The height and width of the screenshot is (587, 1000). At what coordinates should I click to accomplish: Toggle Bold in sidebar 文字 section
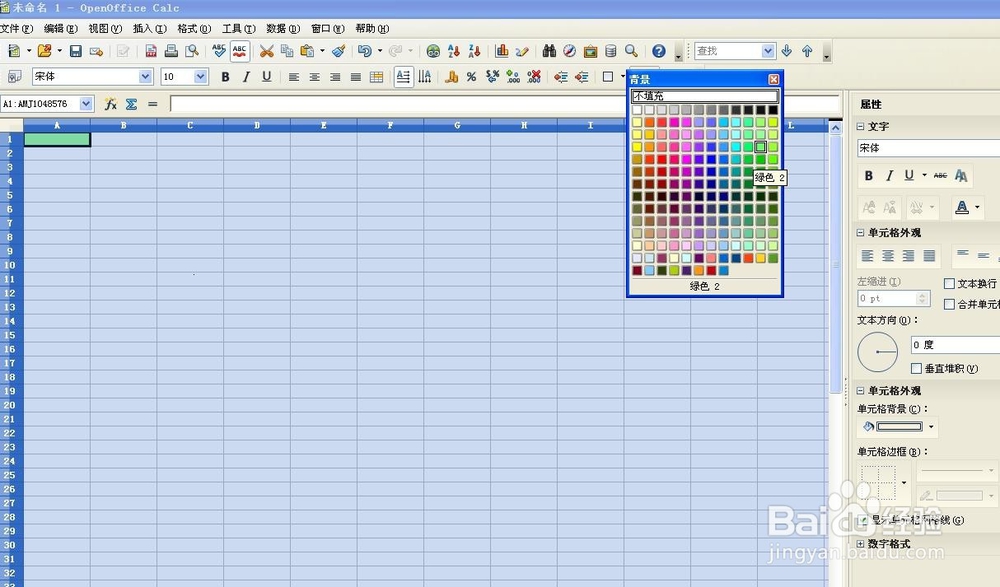pyautogui.click(x=869, y=175)
